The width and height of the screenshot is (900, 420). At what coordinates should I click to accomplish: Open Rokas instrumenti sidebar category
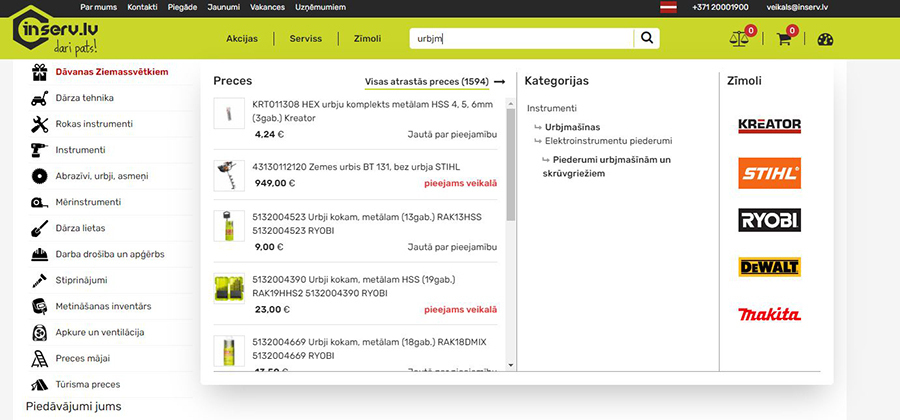pos(94,124)
